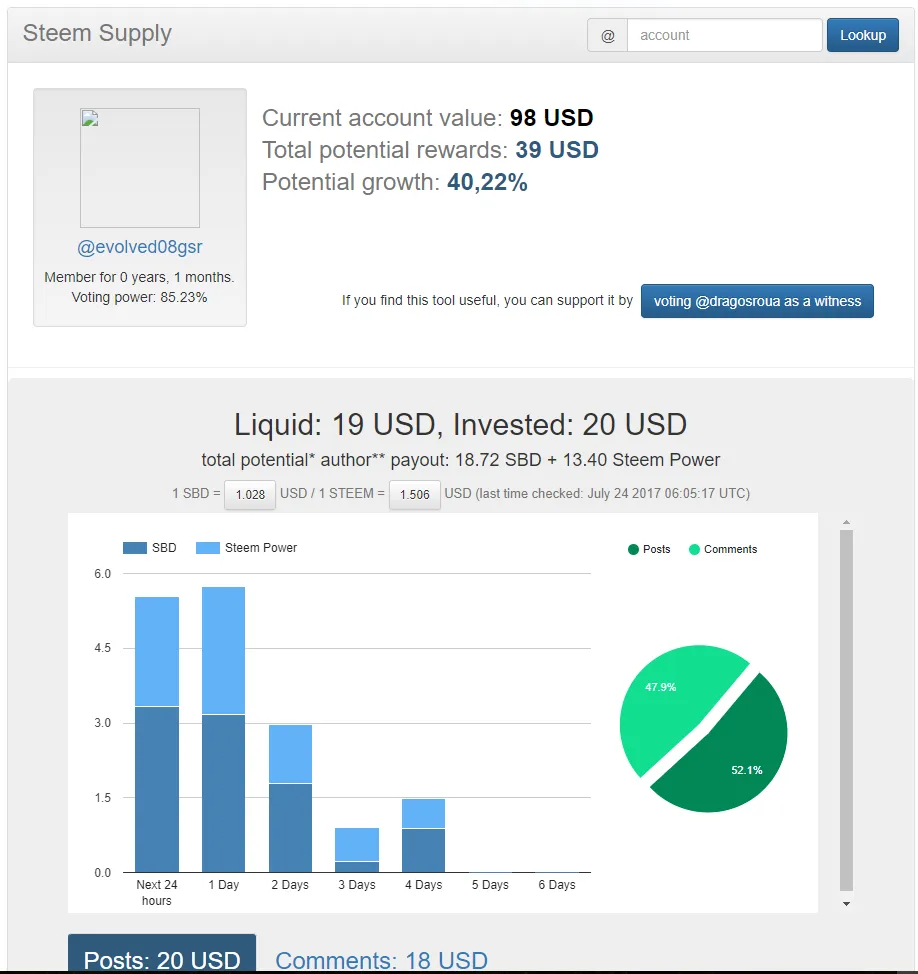The height and width of the screenshot is (974, 918).
Task: Toggle Comments legend dot in pie chart
Action: (x=694, y=549)
